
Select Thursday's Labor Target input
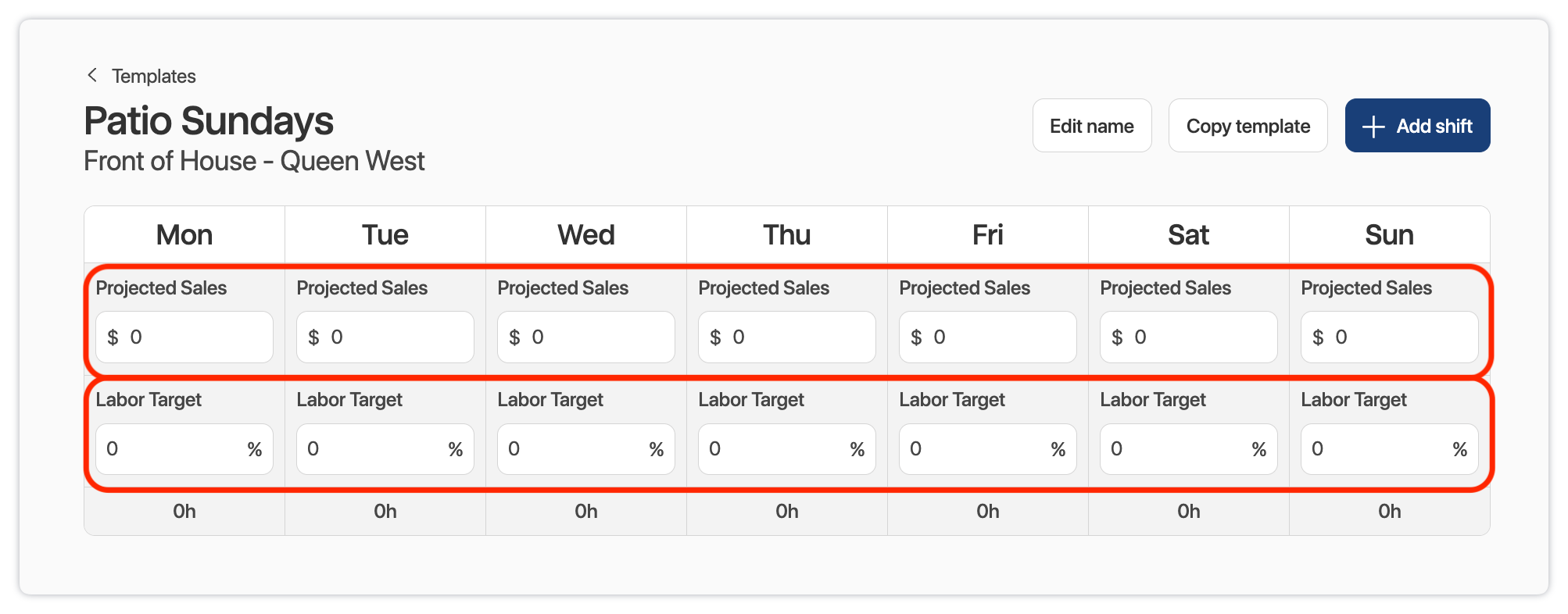coord(779,449)
